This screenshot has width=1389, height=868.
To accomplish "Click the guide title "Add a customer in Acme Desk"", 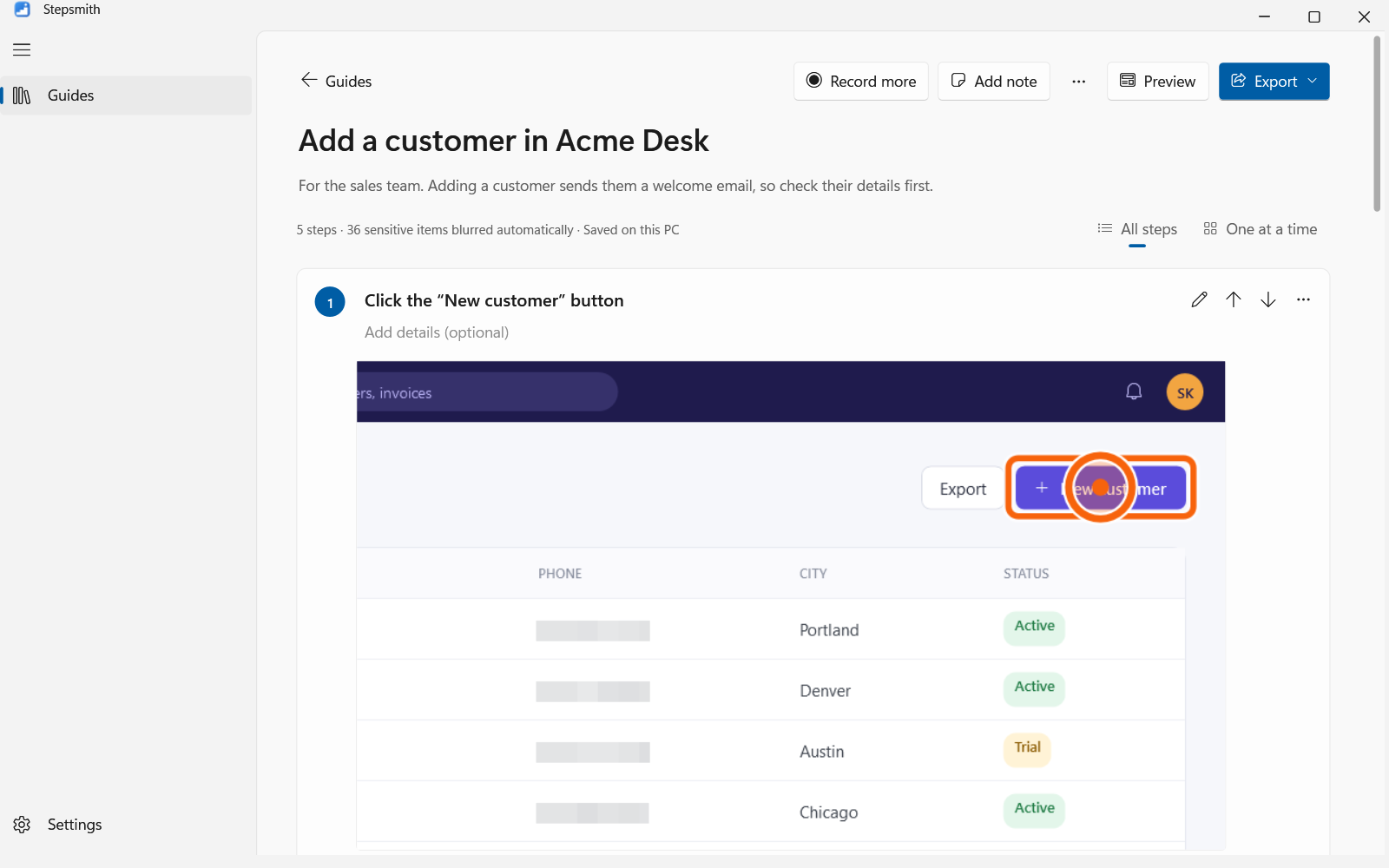I will pyautogui.click(x=504, y=141).
